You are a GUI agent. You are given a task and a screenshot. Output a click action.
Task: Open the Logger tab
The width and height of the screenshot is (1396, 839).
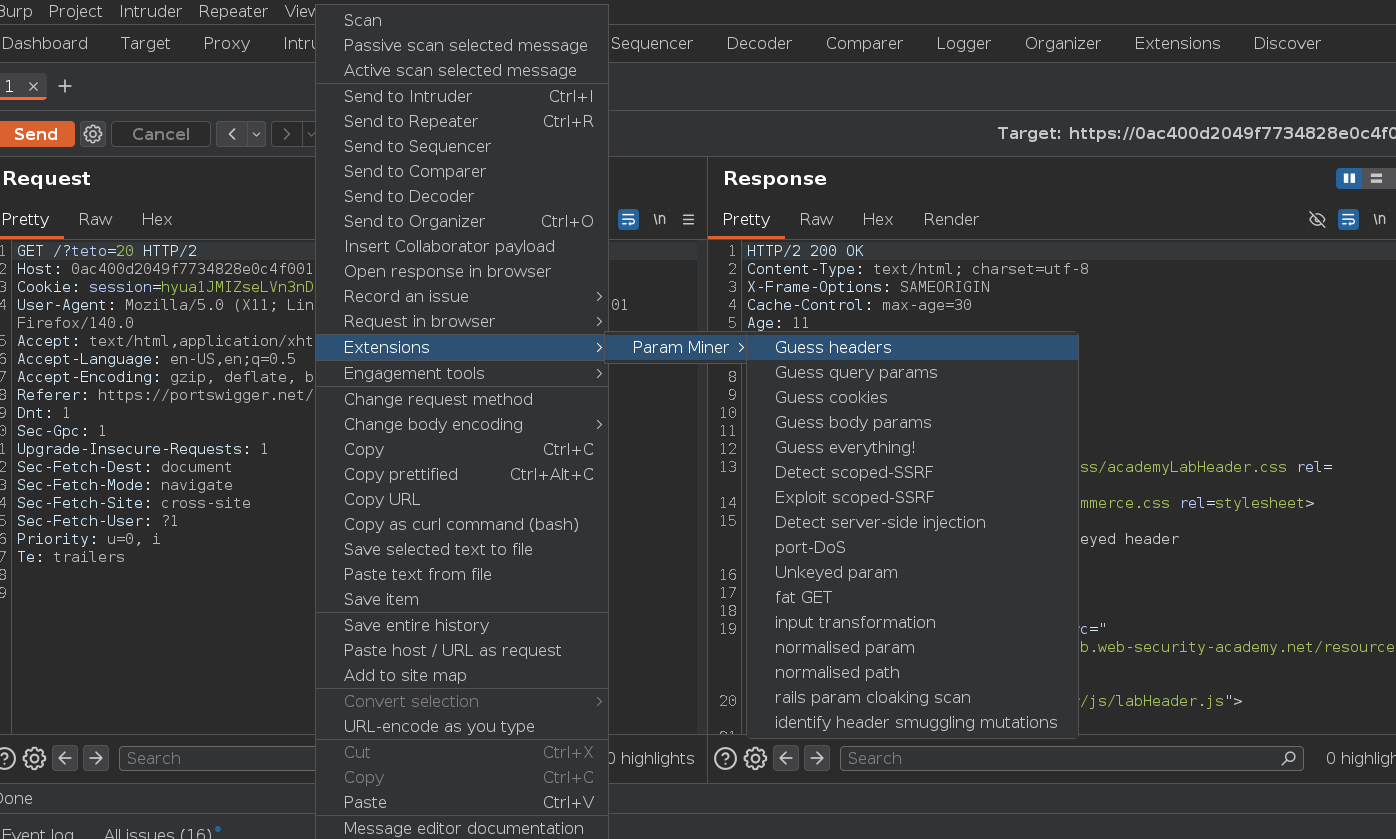[964, 43]
